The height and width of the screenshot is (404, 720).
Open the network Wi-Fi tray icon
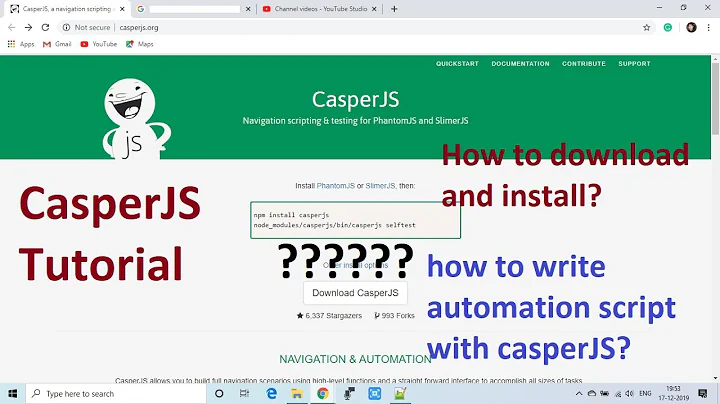[618, 393]
